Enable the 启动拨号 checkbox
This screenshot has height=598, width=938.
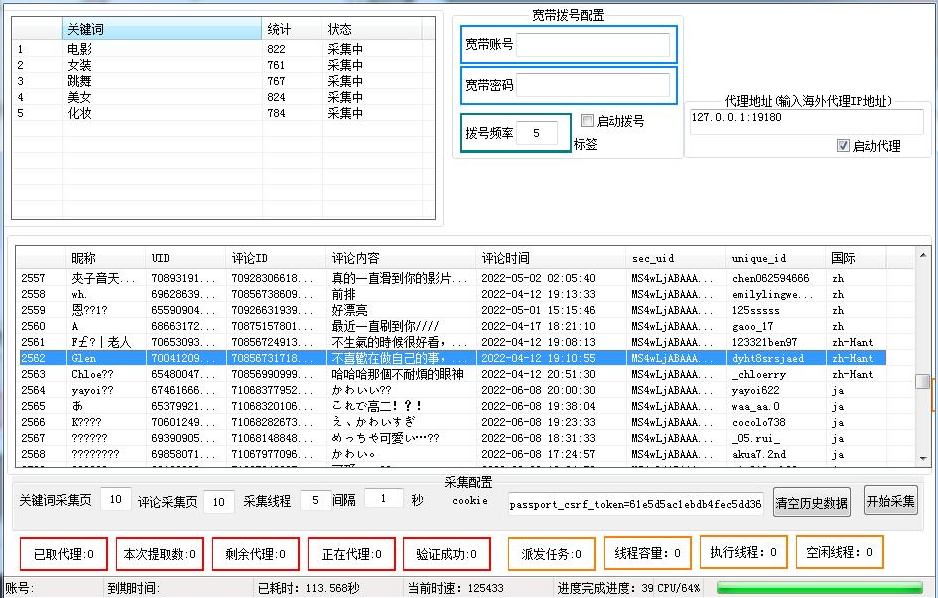588,121
